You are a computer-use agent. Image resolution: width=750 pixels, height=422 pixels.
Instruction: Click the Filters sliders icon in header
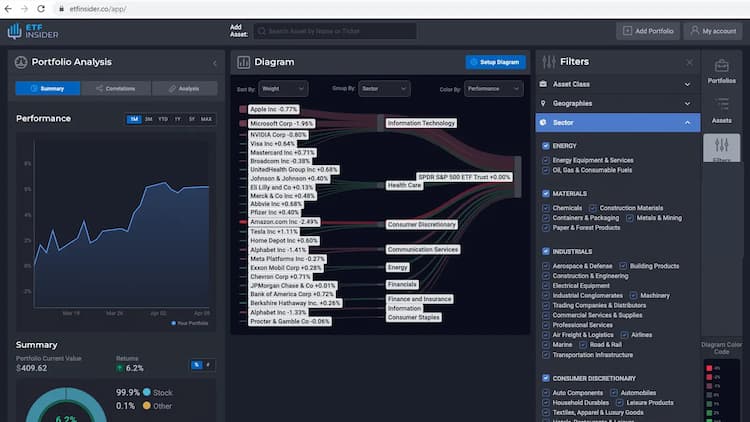click(549, 62)
